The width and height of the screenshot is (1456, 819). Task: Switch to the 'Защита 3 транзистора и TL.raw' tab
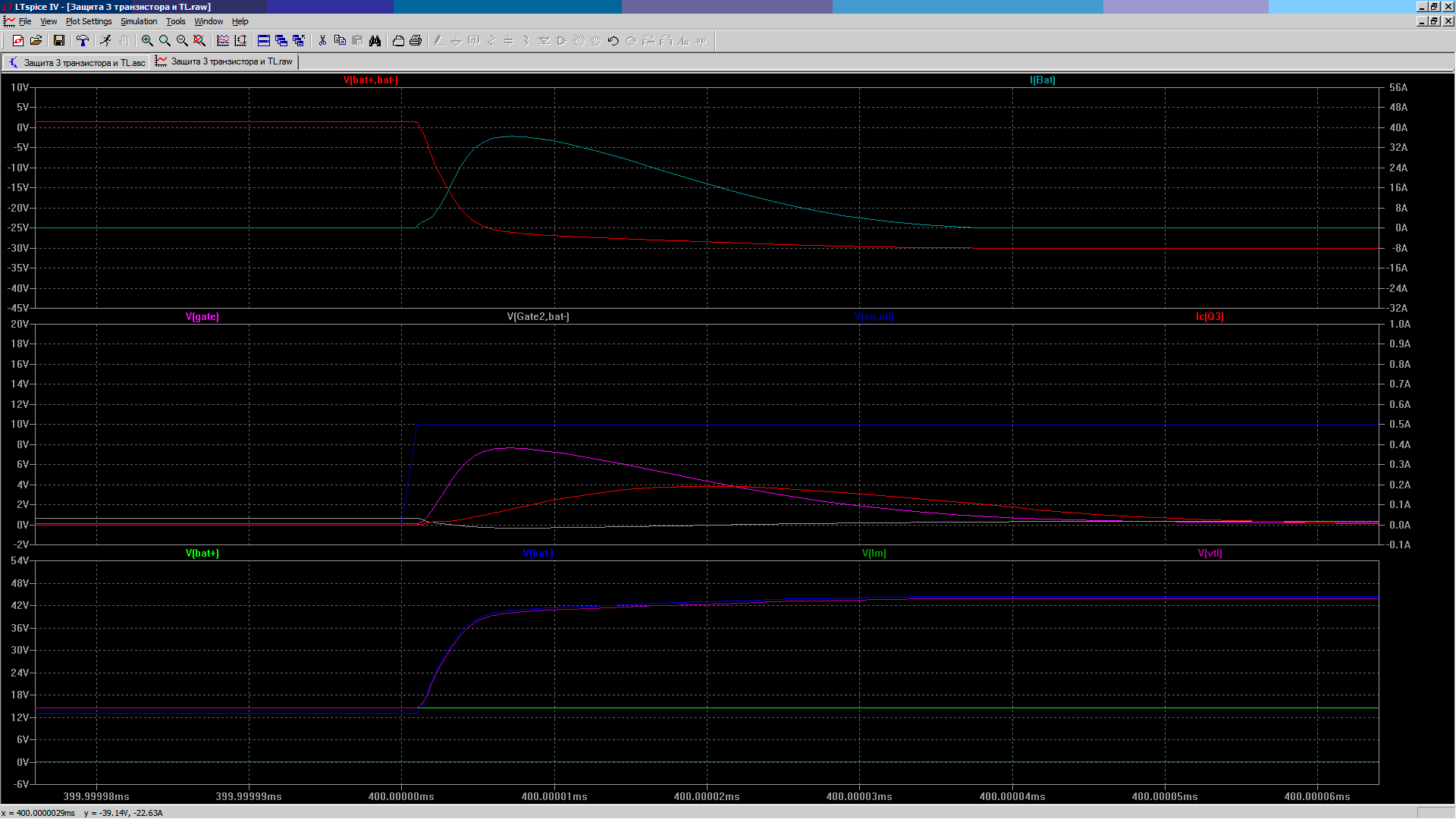tap(224, 61)
